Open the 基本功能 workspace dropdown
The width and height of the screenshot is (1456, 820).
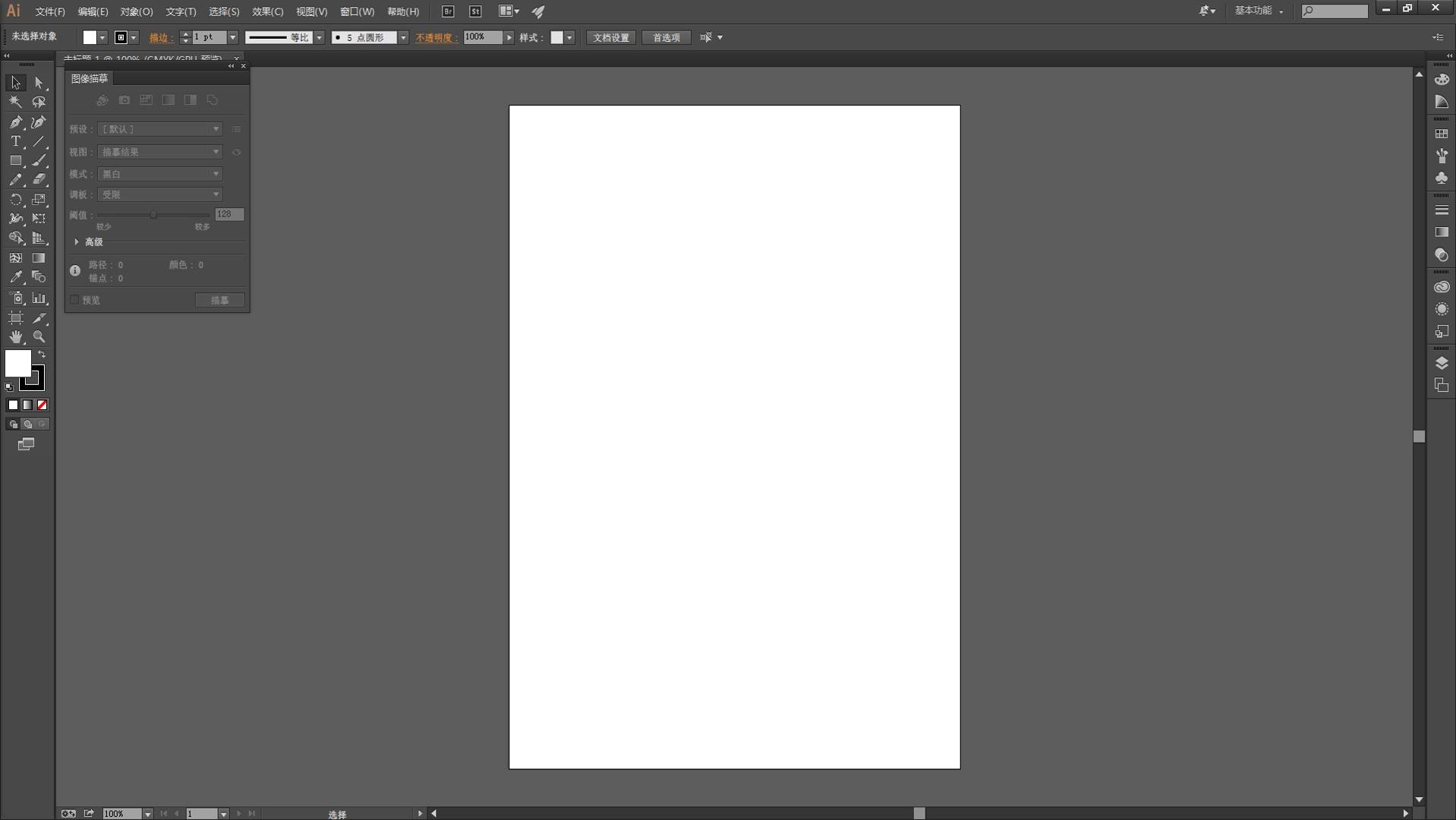[x=1258, y=11]
